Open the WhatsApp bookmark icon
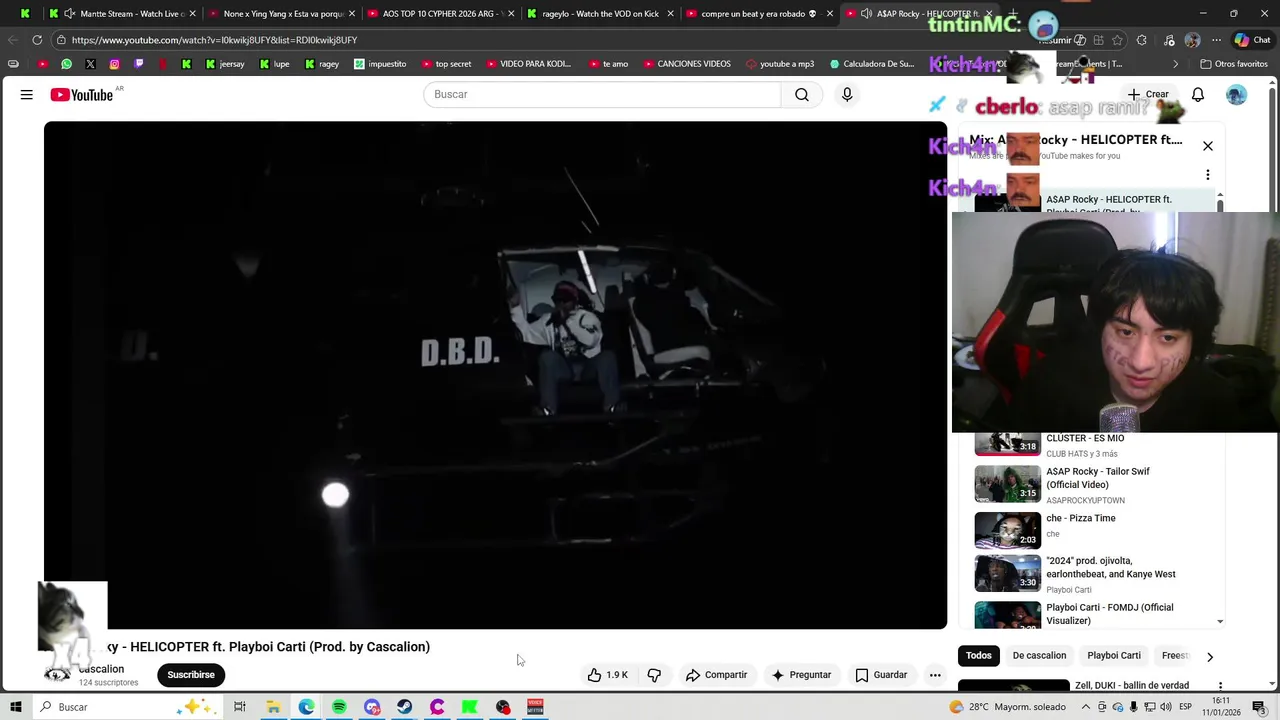The height and width of the screenshot is (720, 1280). 66,64
